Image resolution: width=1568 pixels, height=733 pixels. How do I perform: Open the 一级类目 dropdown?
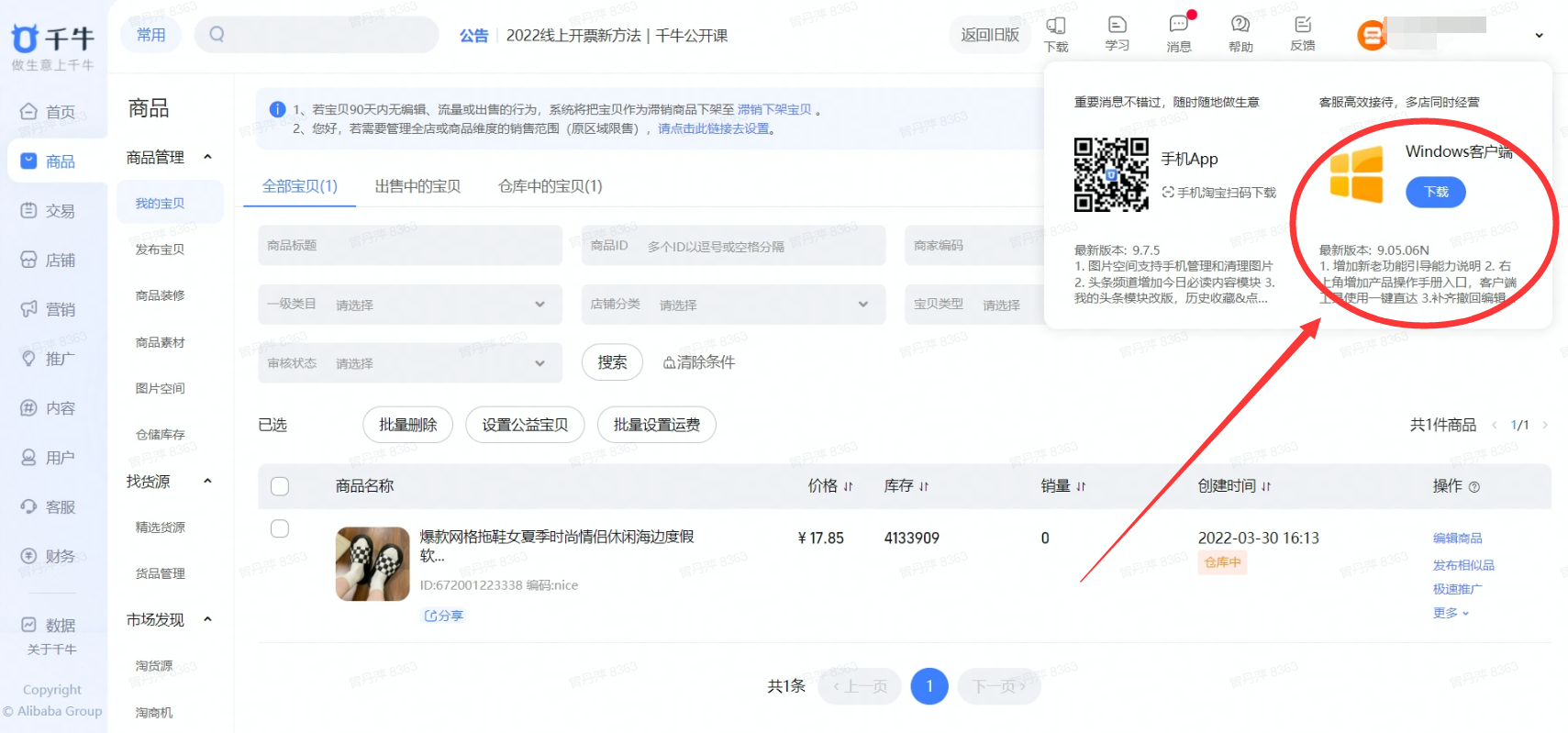tap(410, 305)
